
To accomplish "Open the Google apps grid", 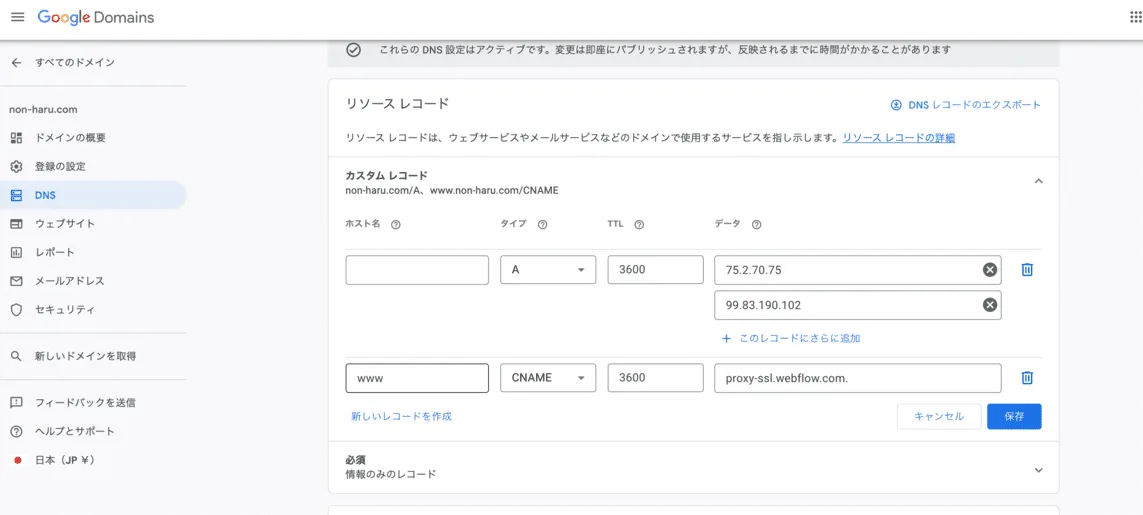I will [x=1135, y=18].
